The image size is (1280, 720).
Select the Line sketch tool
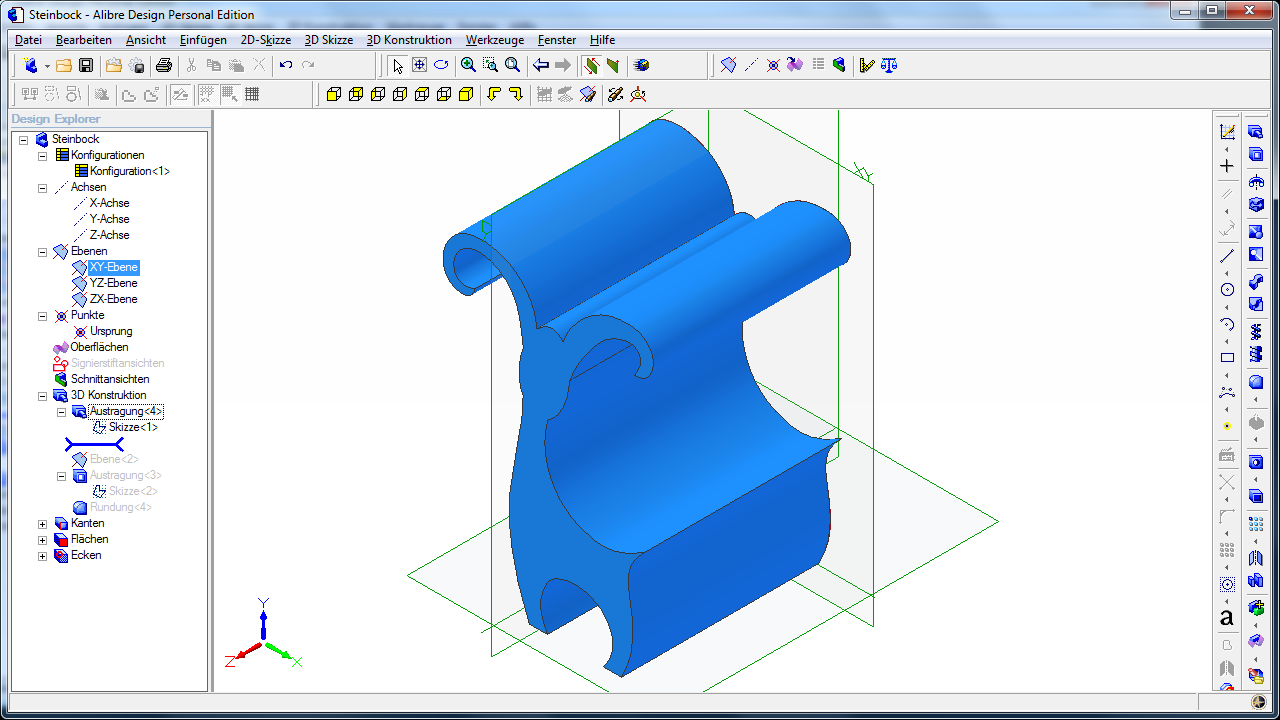pos(1227,255)
